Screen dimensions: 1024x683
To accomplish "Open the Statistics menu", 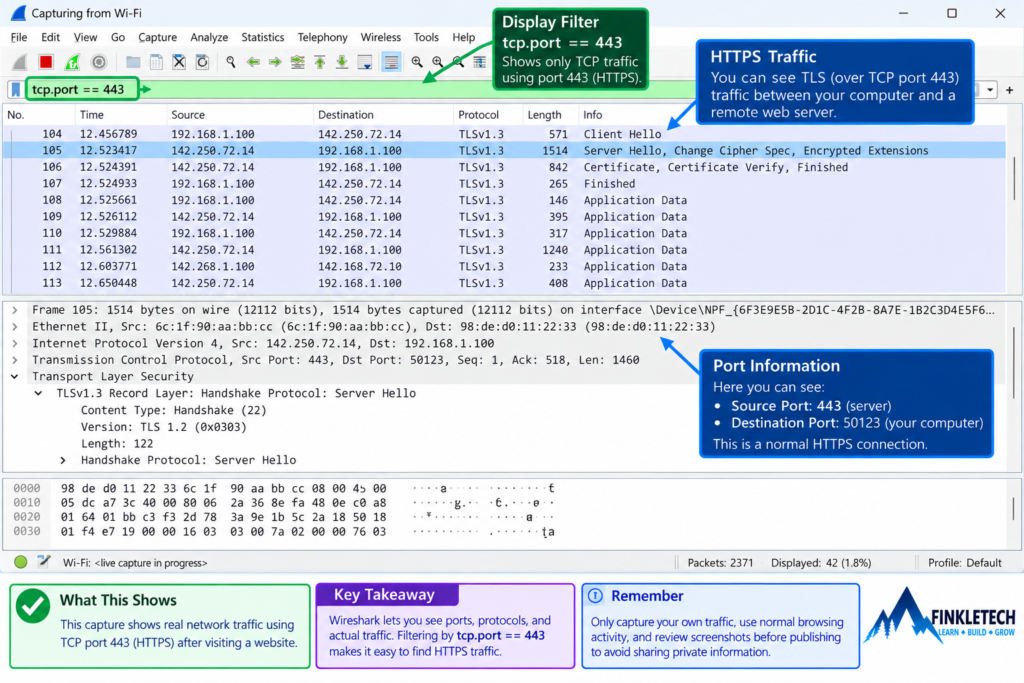I will pos(263,37).
